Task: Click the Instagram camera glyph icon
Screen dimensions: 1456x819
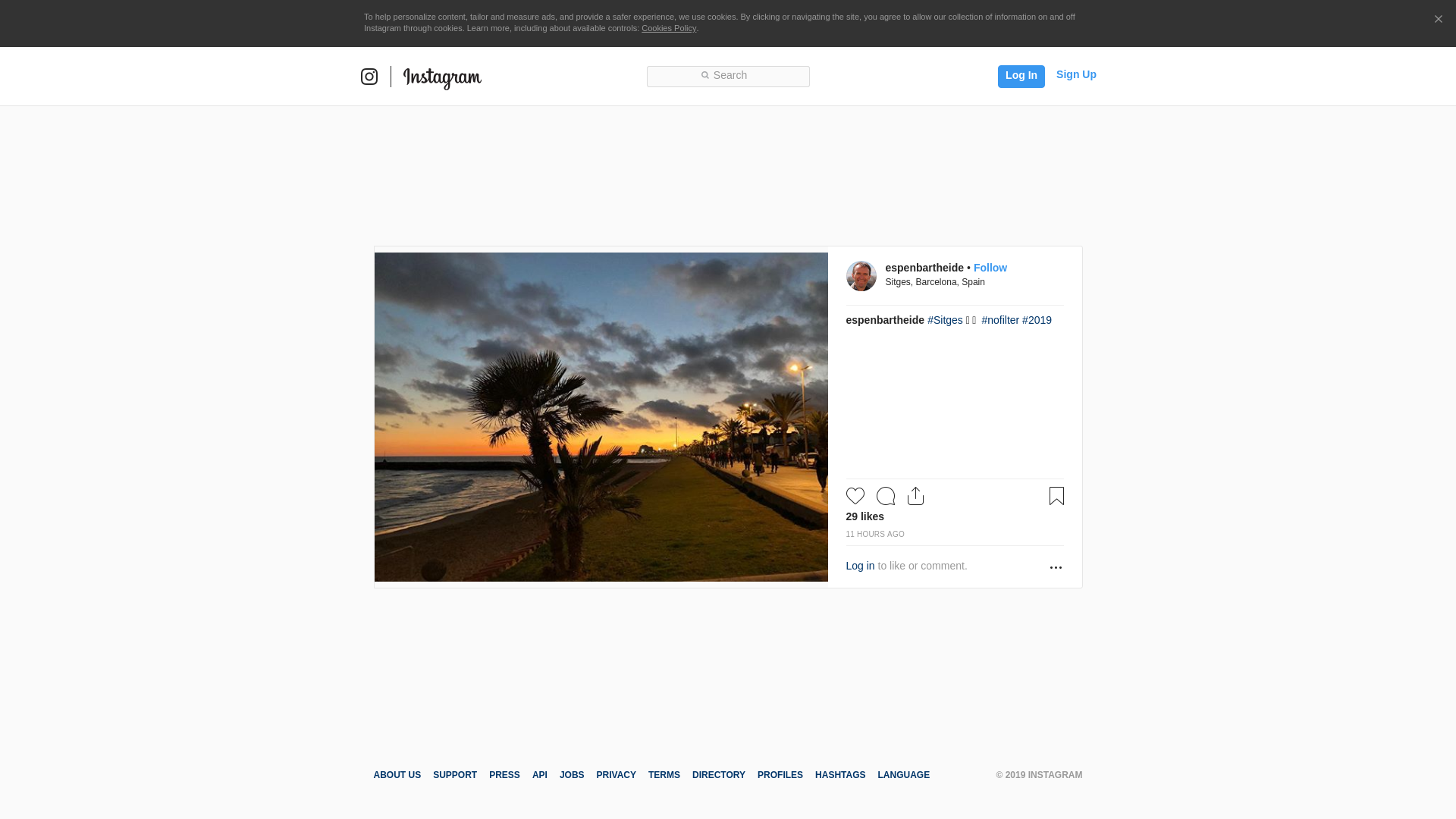Action: coord(369,77)
